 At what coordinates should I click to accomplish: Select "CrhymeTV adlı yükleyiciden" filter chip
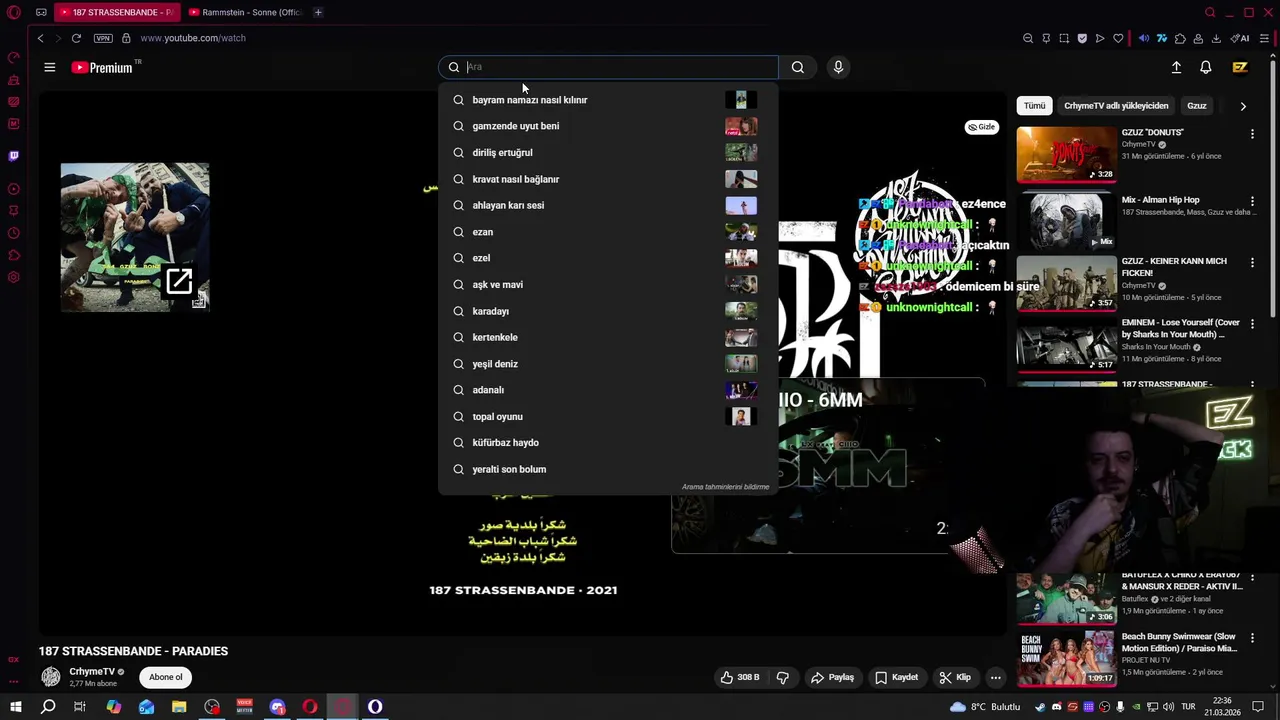click(x=1116, y=106)
